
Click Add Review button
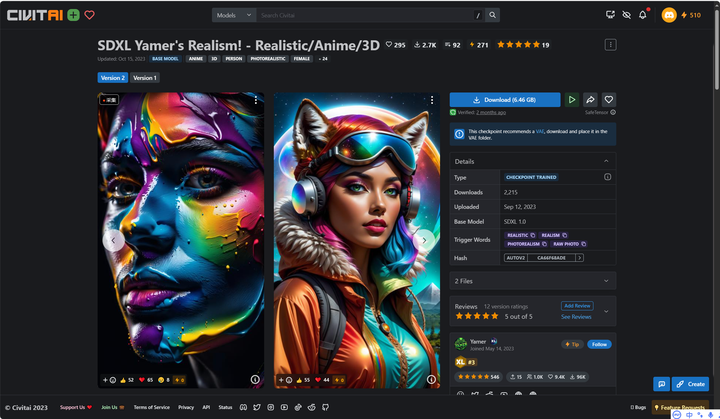point(577,306)
